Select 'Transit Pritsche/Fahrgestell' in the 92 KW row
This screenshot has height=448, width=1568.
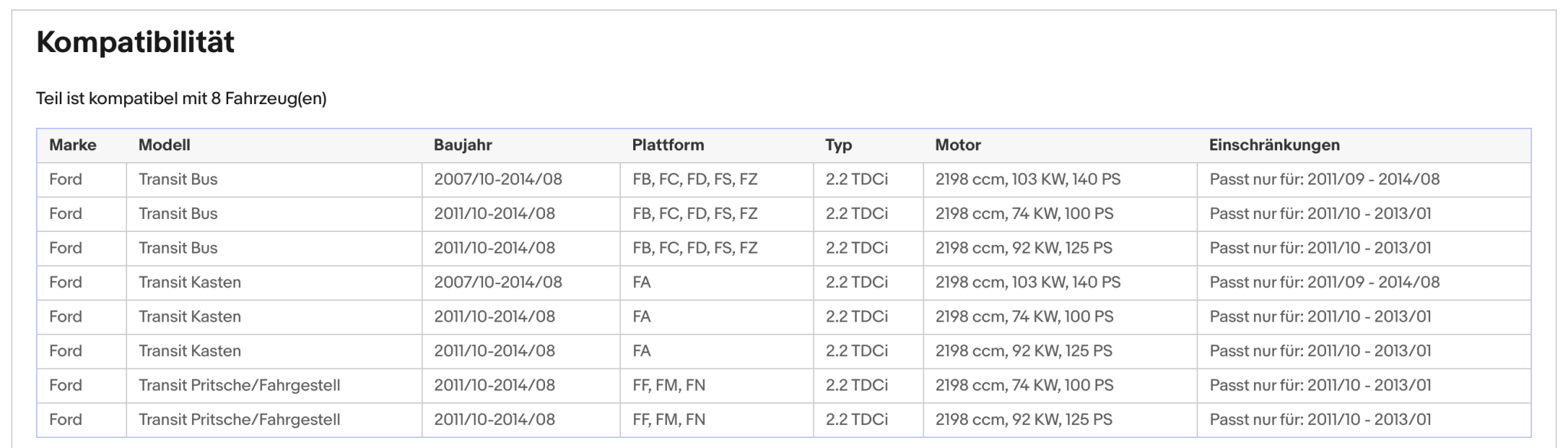pos(239,420)
